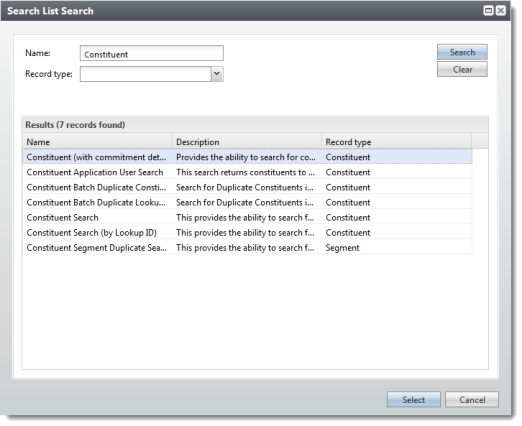Click the Cancel button
The height and width of the screenshot is (426, 522).
tap(472, 399)
